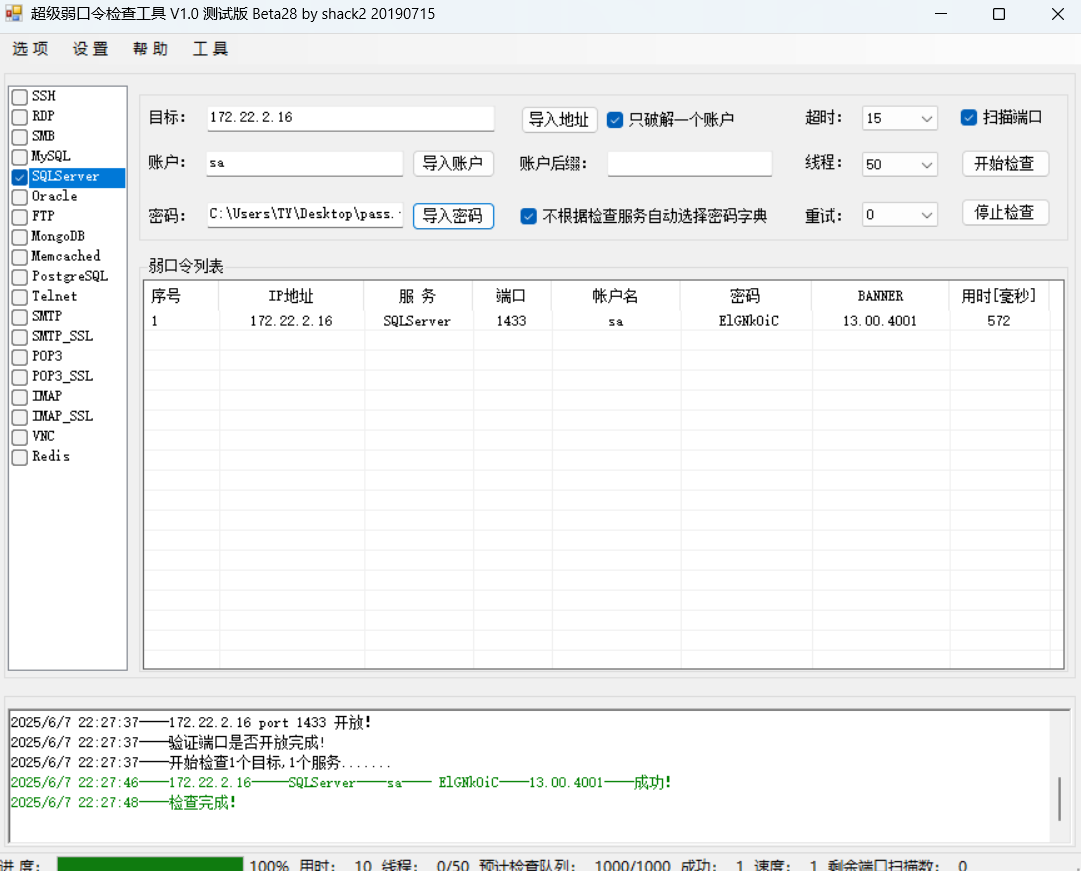Check the Telnet service box
The image size is (1081, 871).
pos(20,297)
